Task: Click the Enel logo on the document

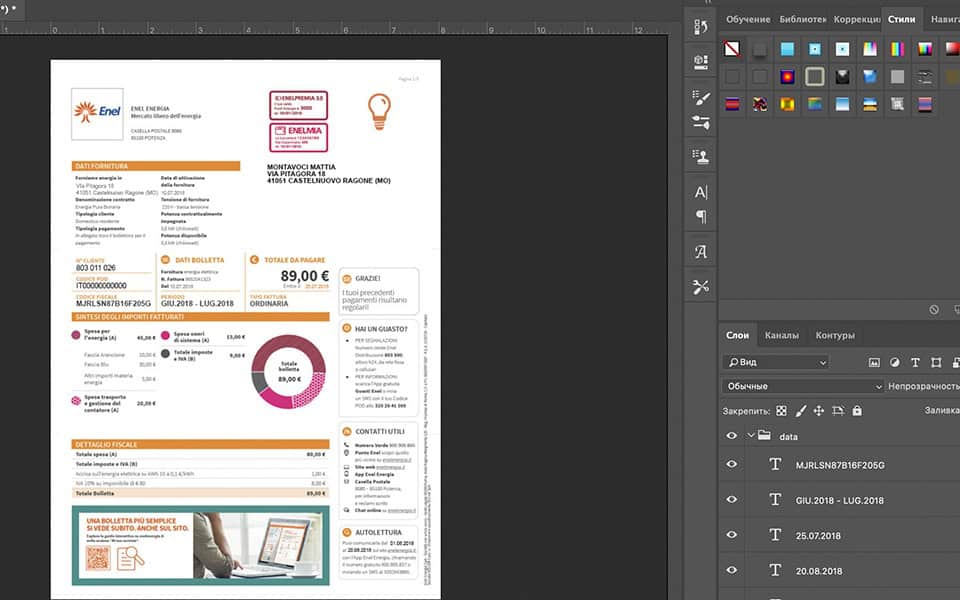Action: [x=97, y=113]
